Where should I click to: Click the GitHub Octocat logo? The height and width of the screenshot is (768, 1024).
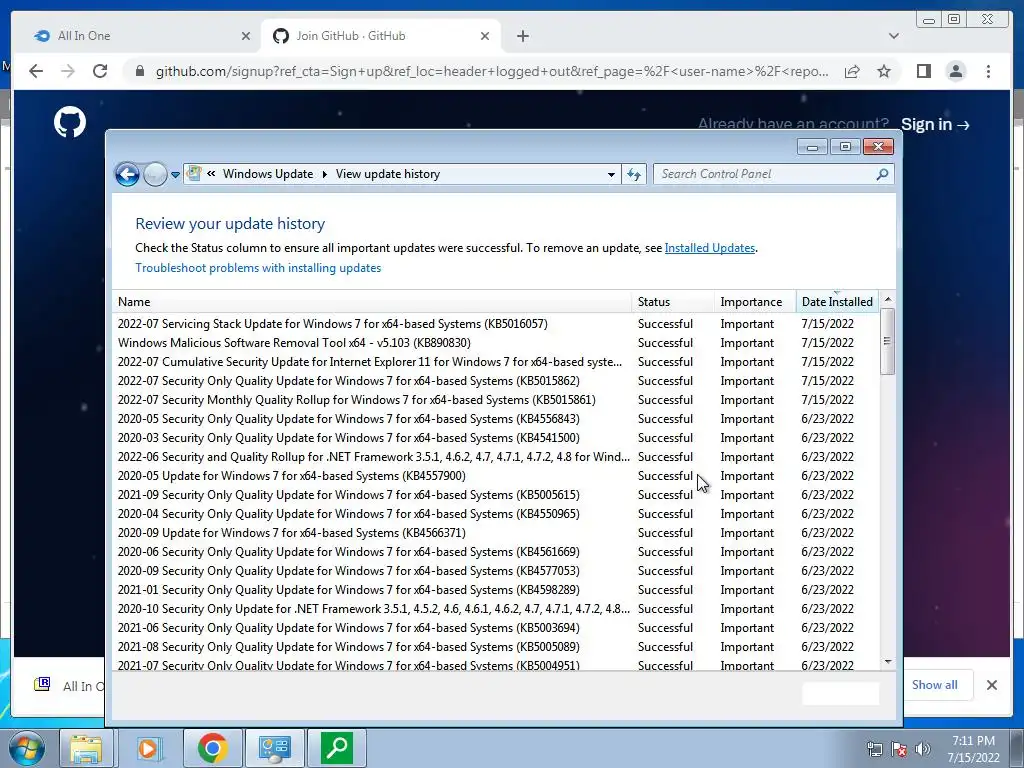tap(70, 122)
